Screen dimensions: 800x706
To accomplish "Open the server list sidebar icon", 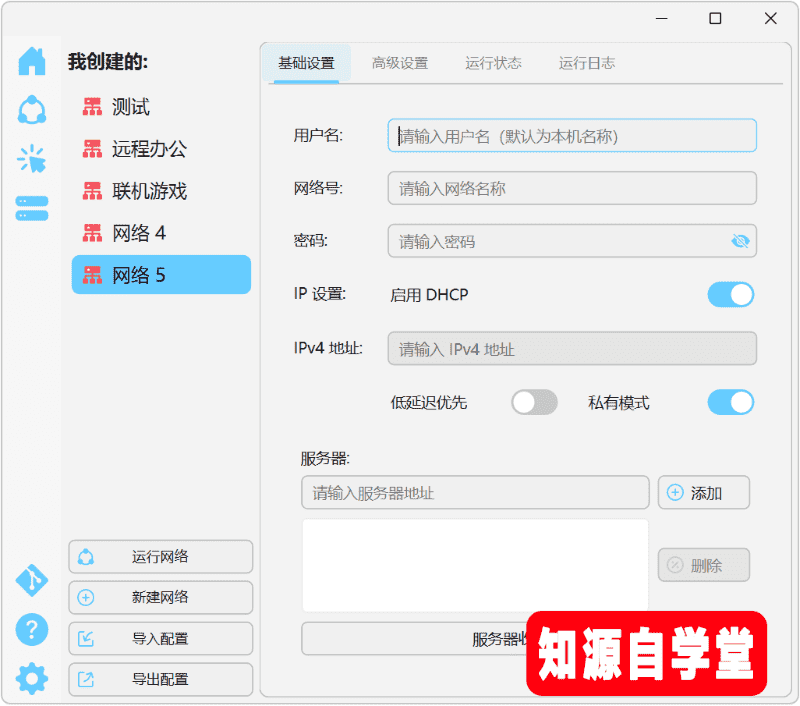I will [32, 208].
